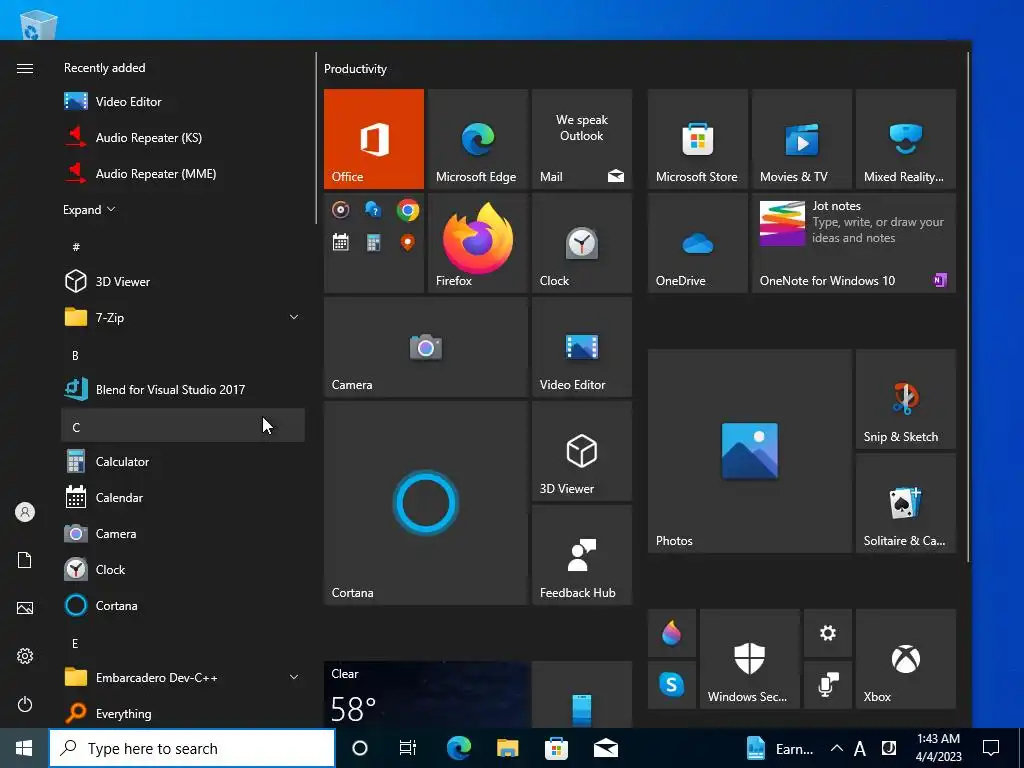This screenshot has height=768, width=1024.
Task: Open Cortana circle on taskbar
Action: coord(360,748)
